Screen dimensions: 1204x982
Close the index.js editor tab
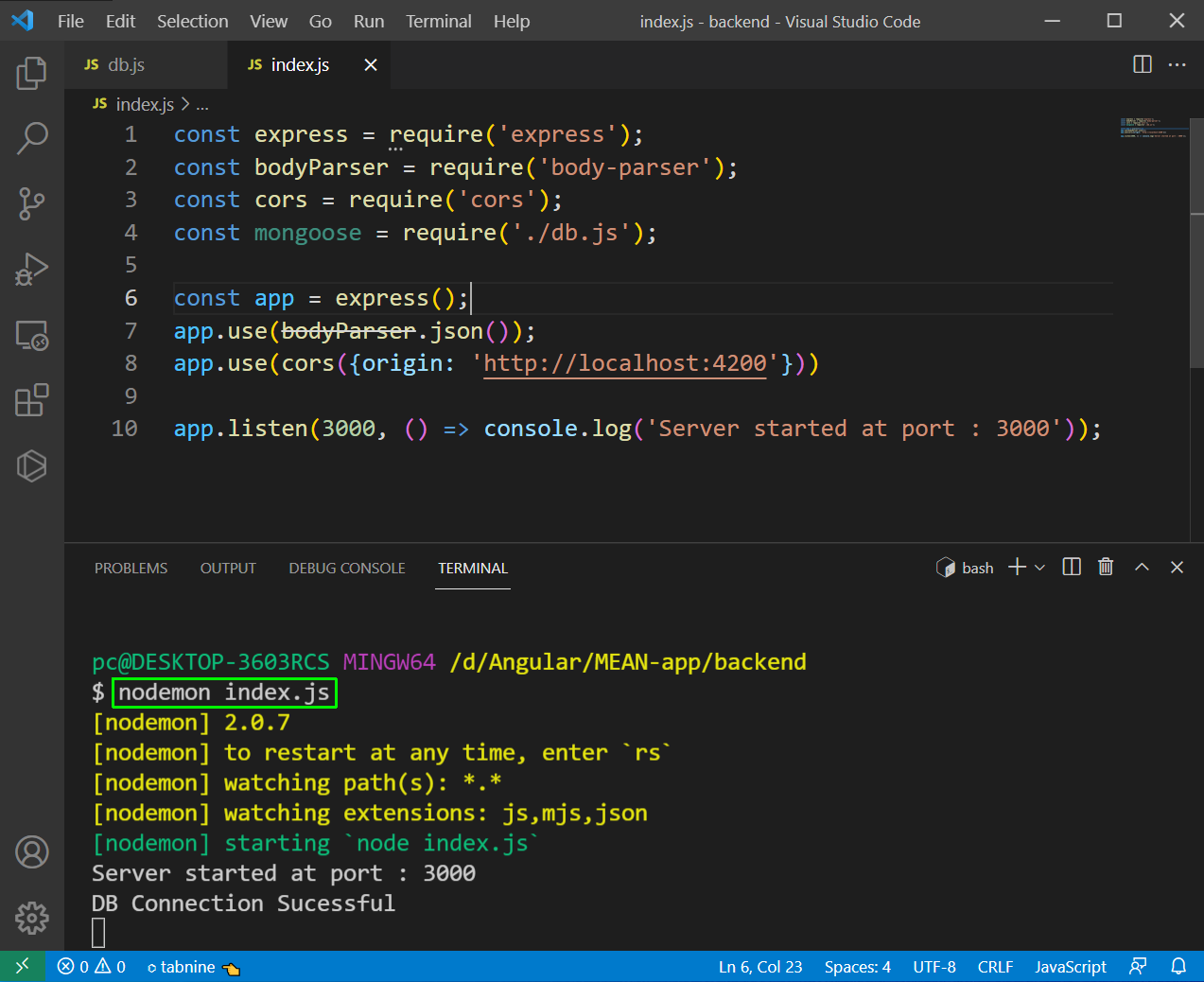point(371,64)
